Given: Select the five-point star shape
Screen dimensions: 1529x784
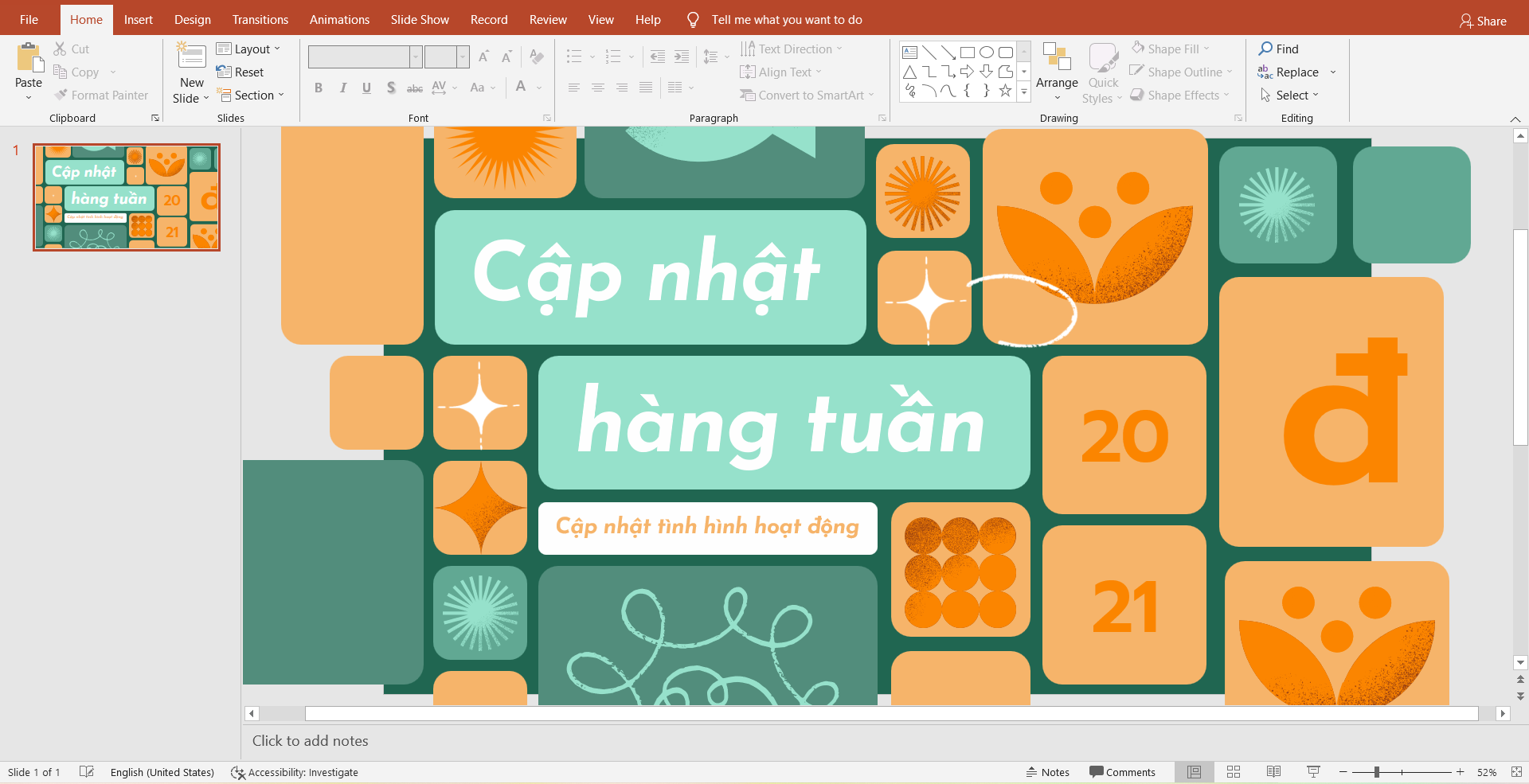Looking at the screenshot, I should [1006, 91].
